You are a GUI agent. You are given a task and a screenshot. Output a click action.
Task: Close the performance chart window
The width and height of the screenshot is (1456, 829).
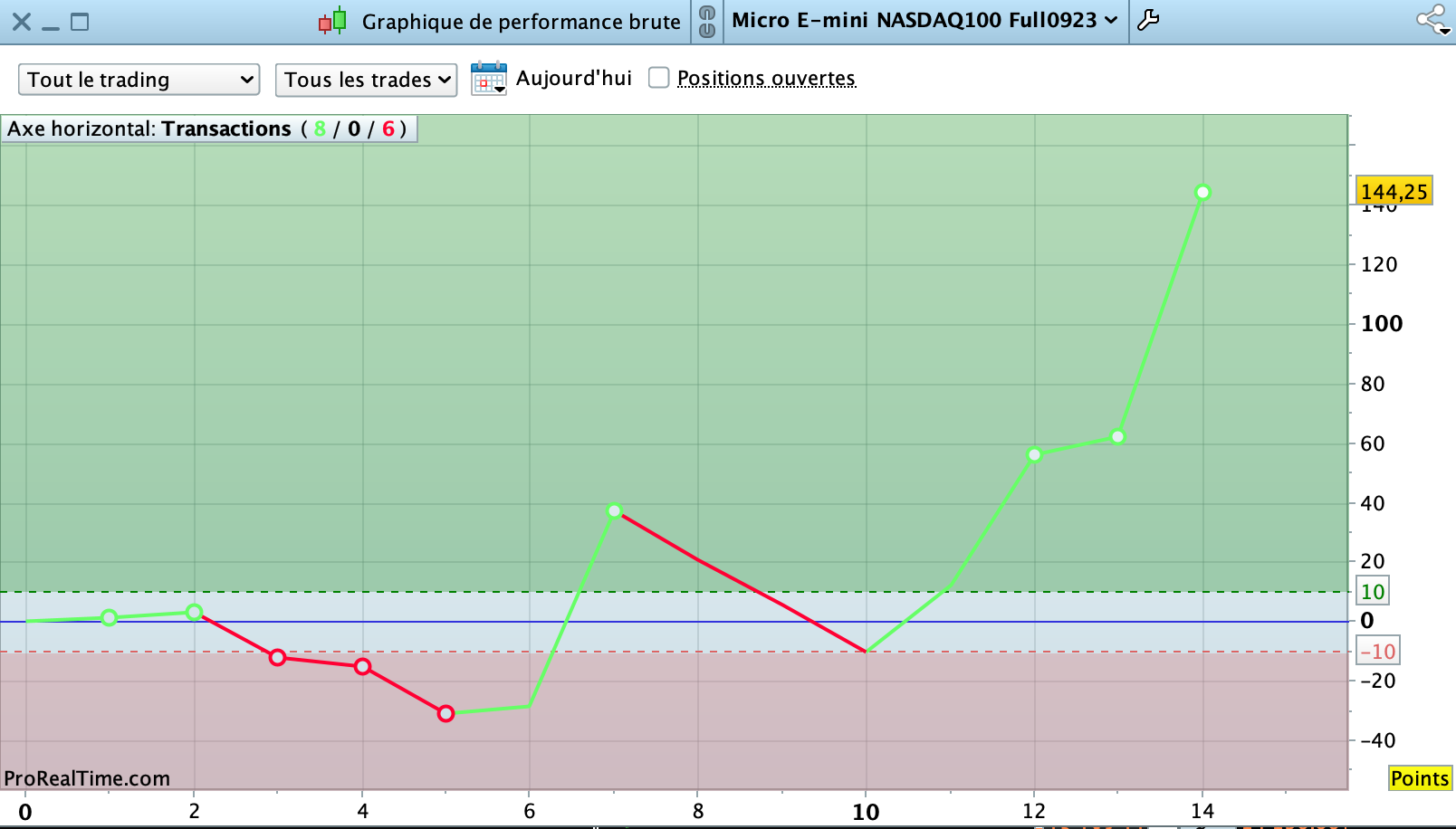pos(22,22)
